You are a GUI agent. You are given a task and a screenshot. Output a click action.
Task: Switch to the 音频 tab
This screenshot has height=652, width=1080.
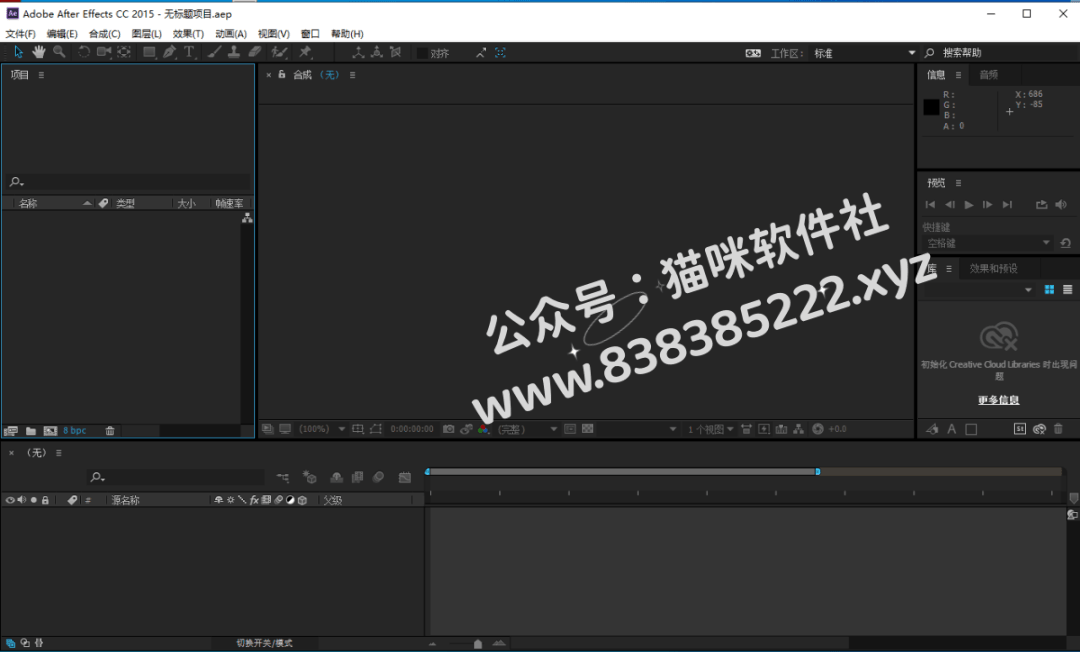pos(988,74)
